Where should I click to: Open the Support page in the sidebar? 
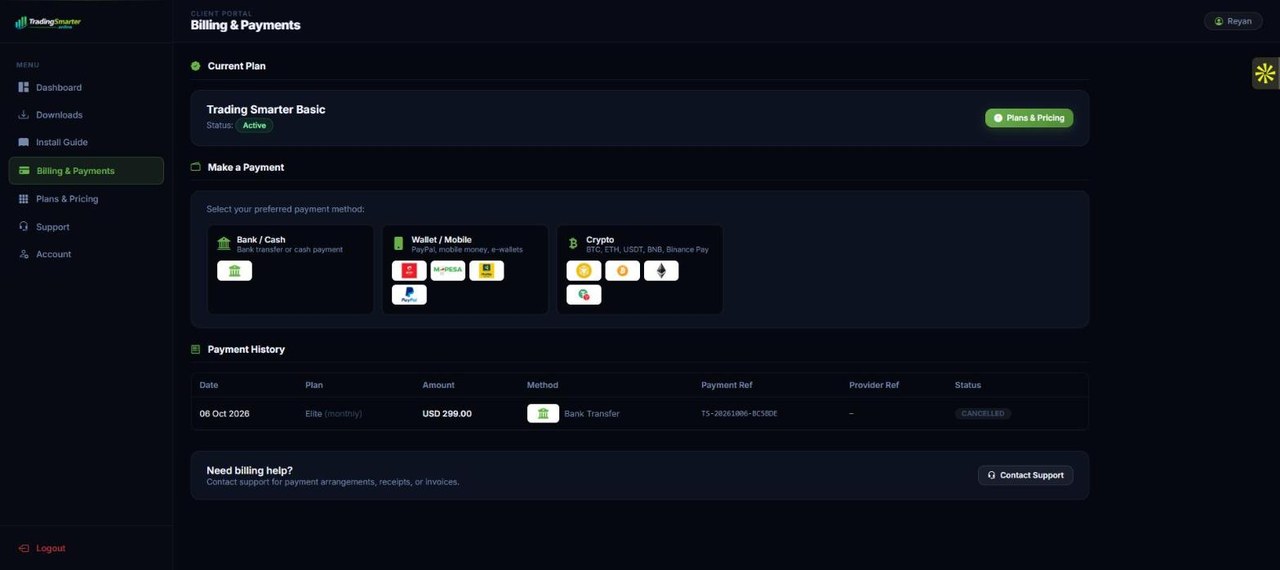point(86,227)
